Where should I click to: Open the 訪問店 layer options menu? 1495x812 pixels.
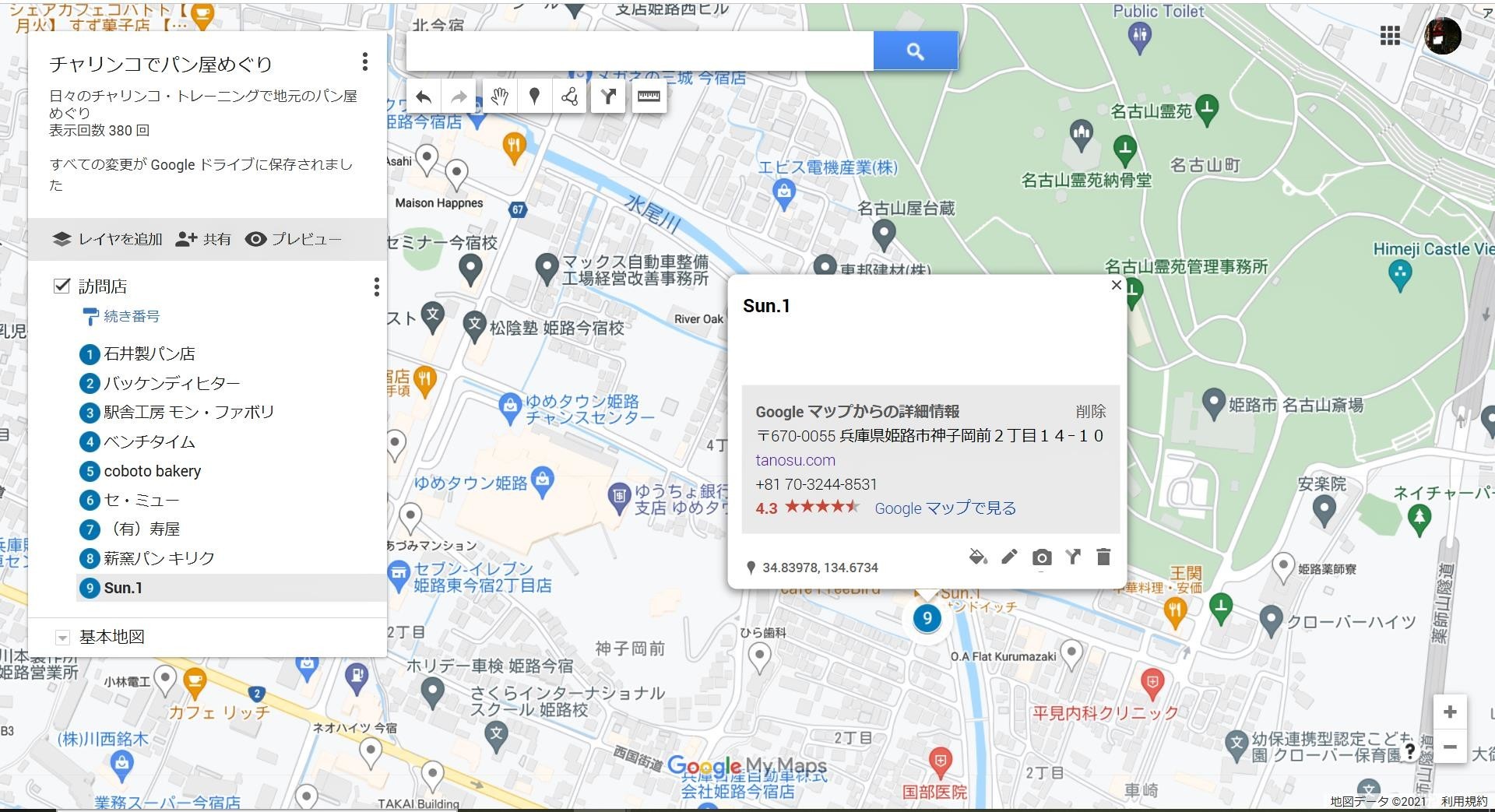pos(376,286)
